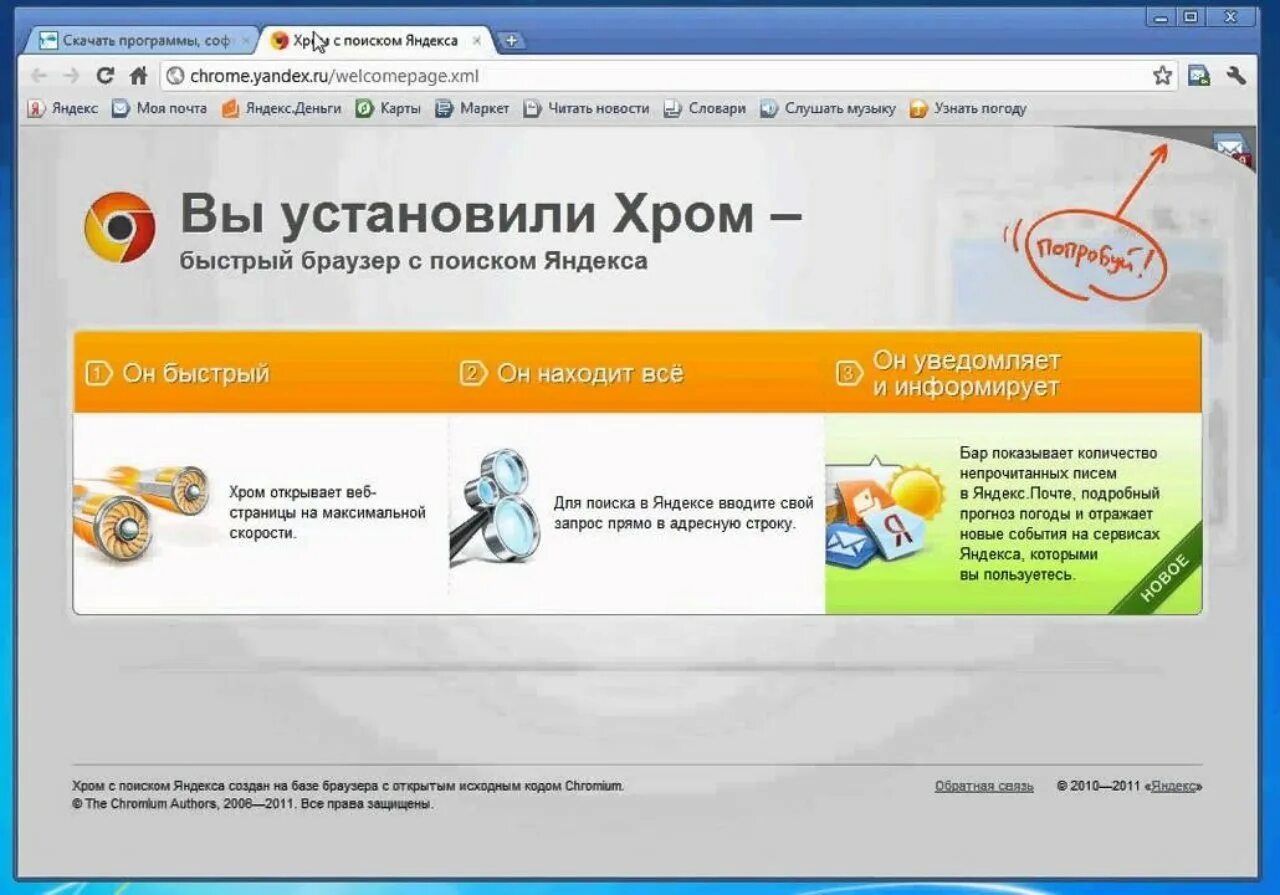The height and width of the screenshot is (895, 1280).
Task: Open the 'Моя почта' bookmark
Action: [x=159, y=108]
